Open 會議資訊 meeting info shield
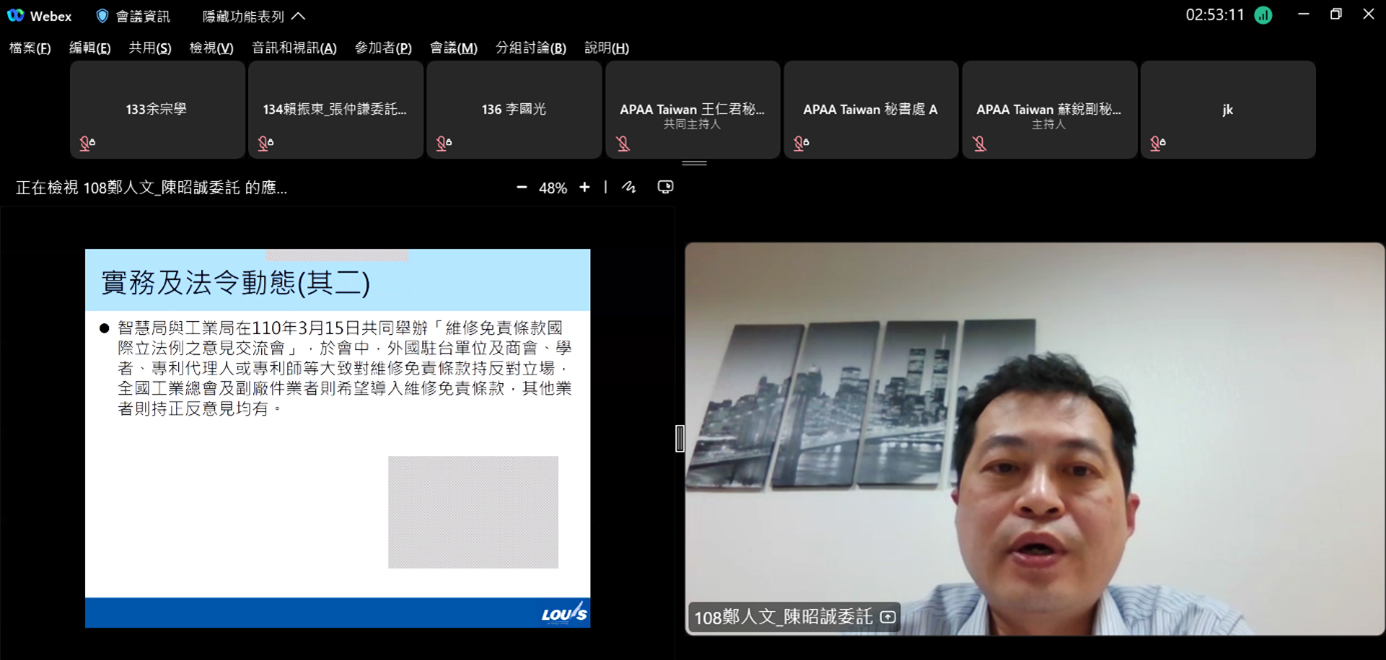Screen dimensions: 1386x660 [x=133, y=16]
